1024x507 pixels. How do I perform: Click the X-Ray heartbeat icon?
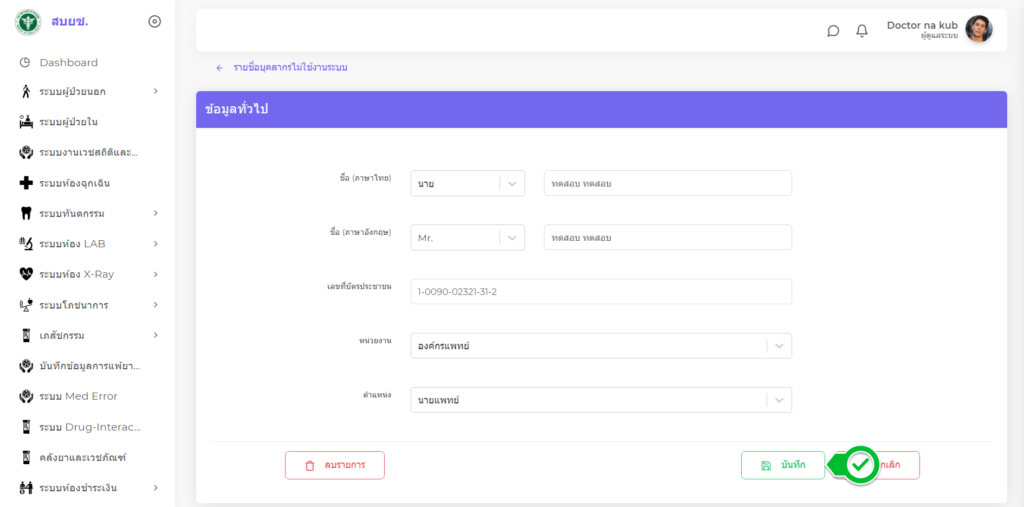pyautogui.click(x=26, y=274)
